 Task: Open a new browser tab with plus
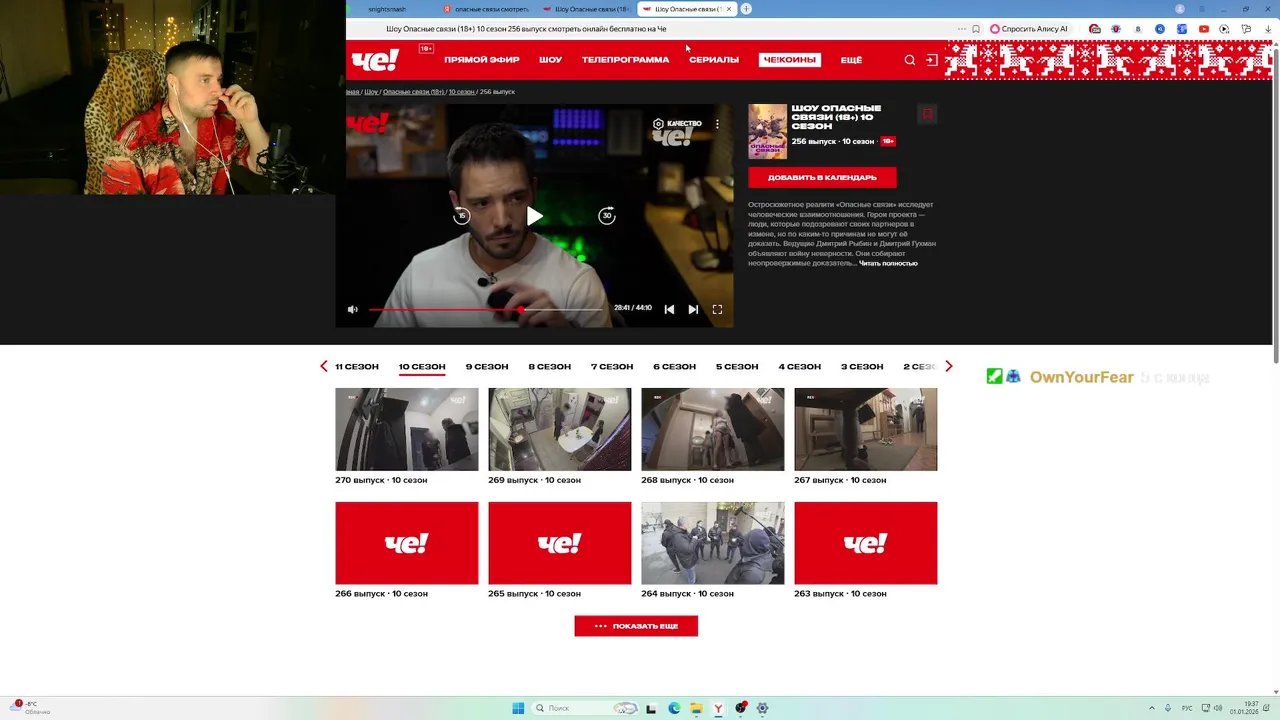pyautogui.click(x=746, y=9)
